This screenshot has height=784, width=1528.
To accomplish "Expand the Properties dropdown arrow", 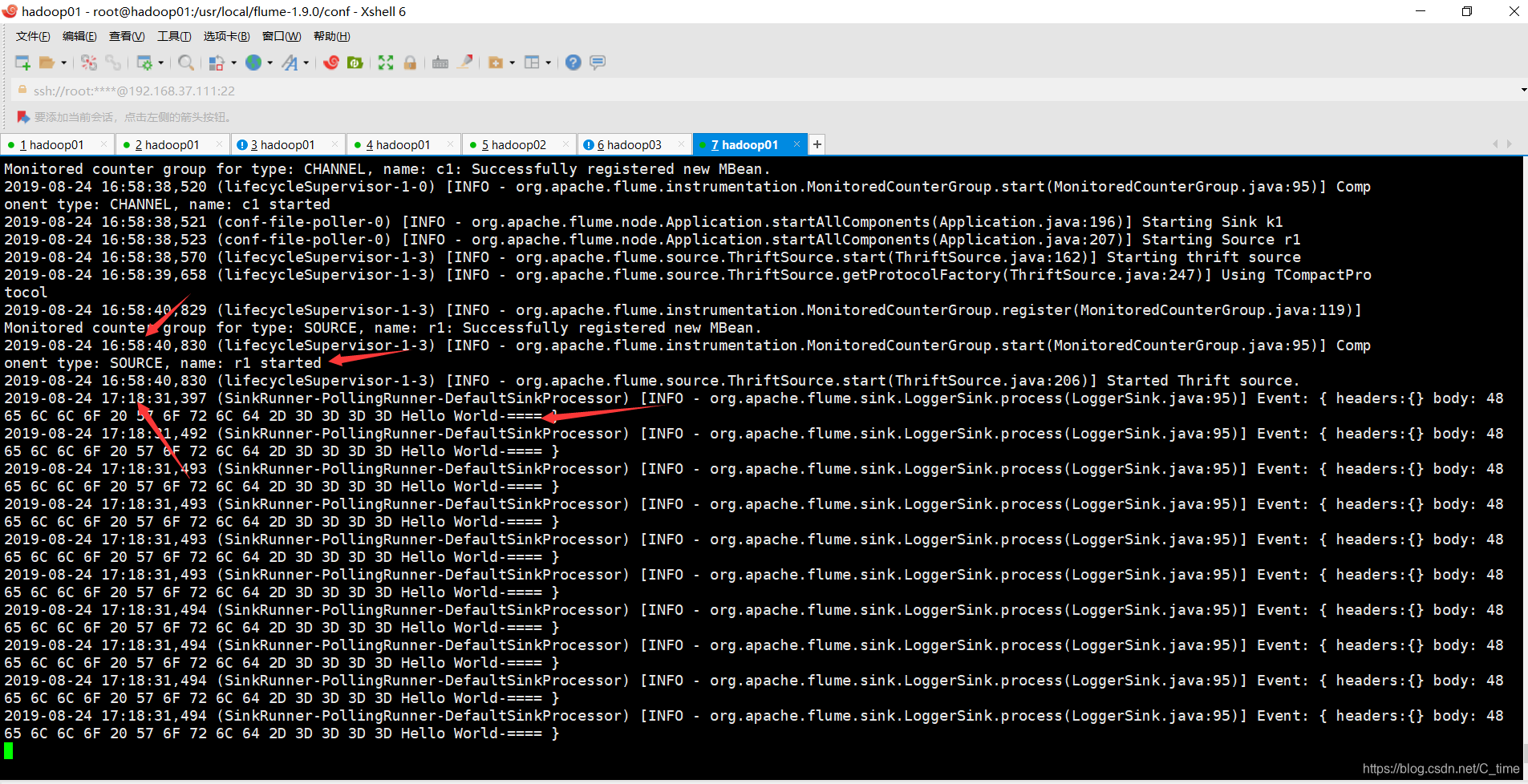I will (161, 63).
